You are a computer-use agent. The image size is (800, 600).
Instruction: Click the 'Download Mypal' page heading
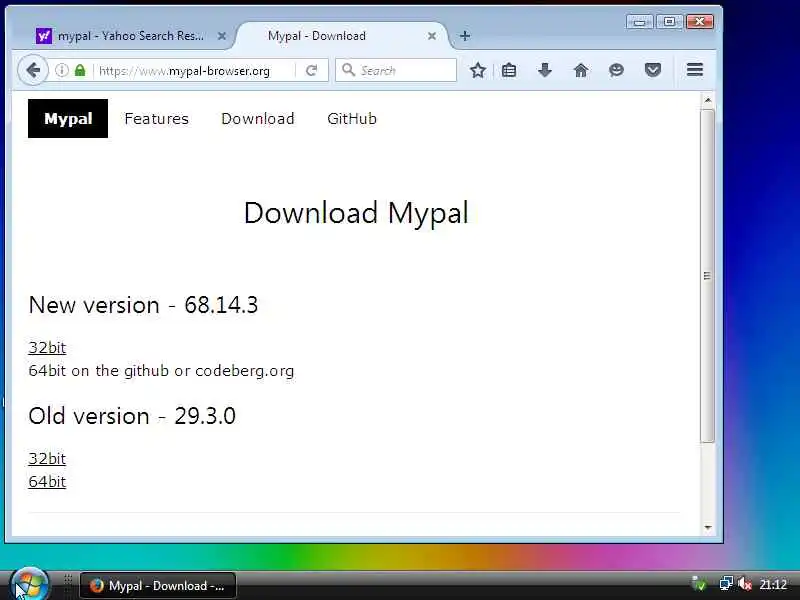(356, 212)
